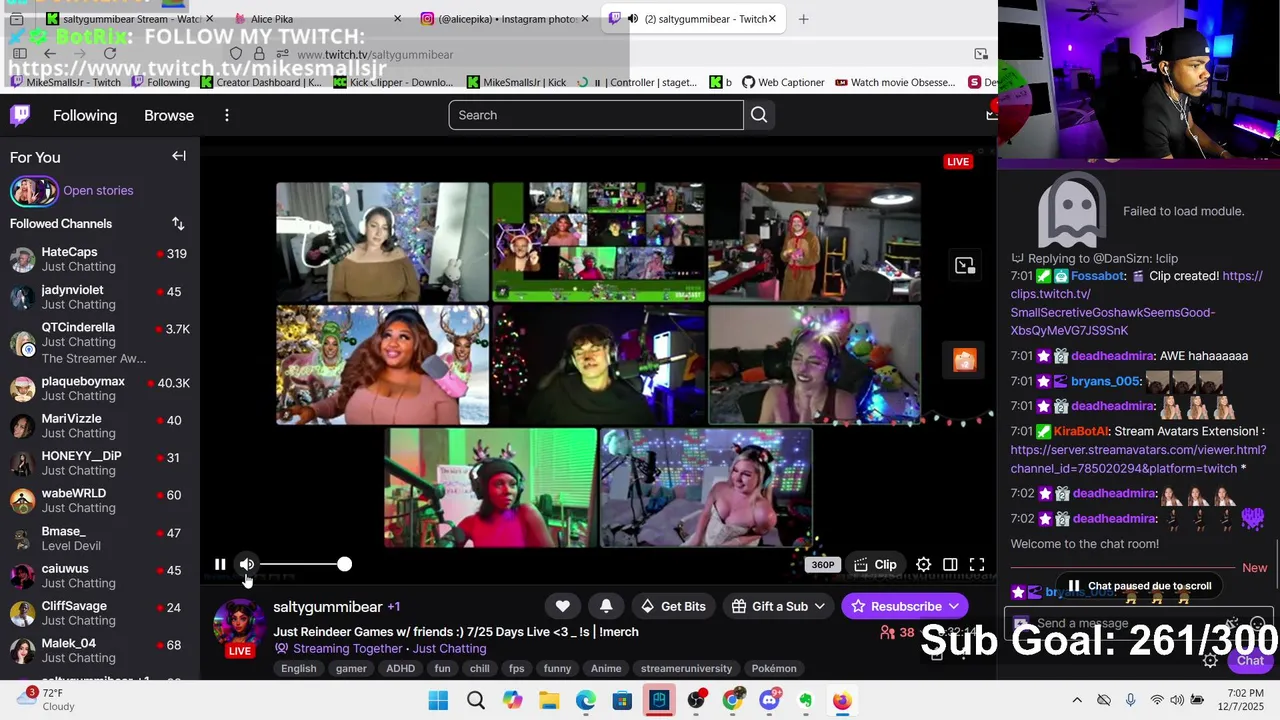Viewport: 1280px width, 720px height.
Task: Open CliffSavage channel in sidebar
Action: pos(100,613)
